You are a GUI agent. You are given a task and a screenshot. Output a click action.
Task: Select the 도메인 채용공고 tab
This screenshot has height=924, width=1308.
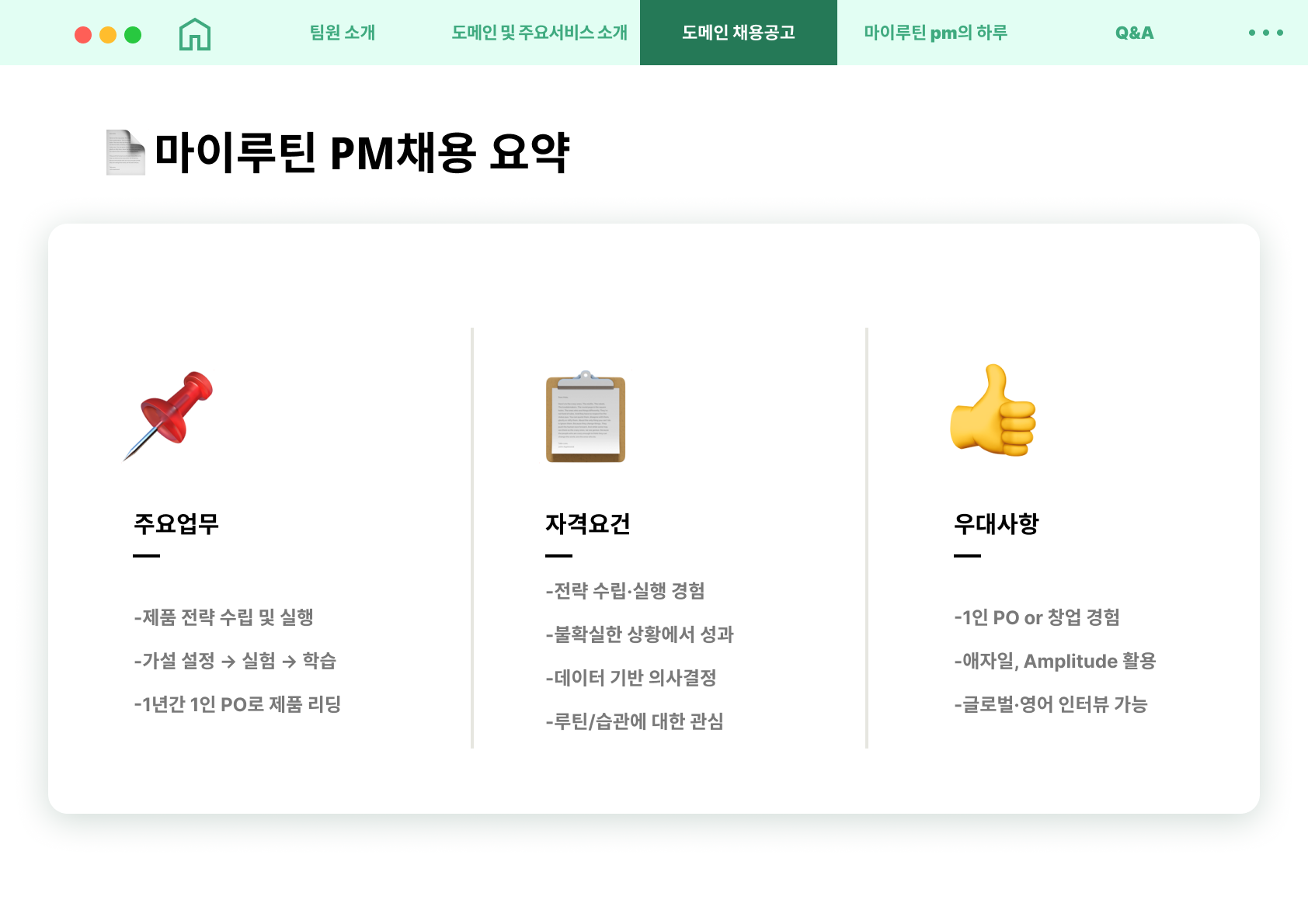tap(739, 33)
